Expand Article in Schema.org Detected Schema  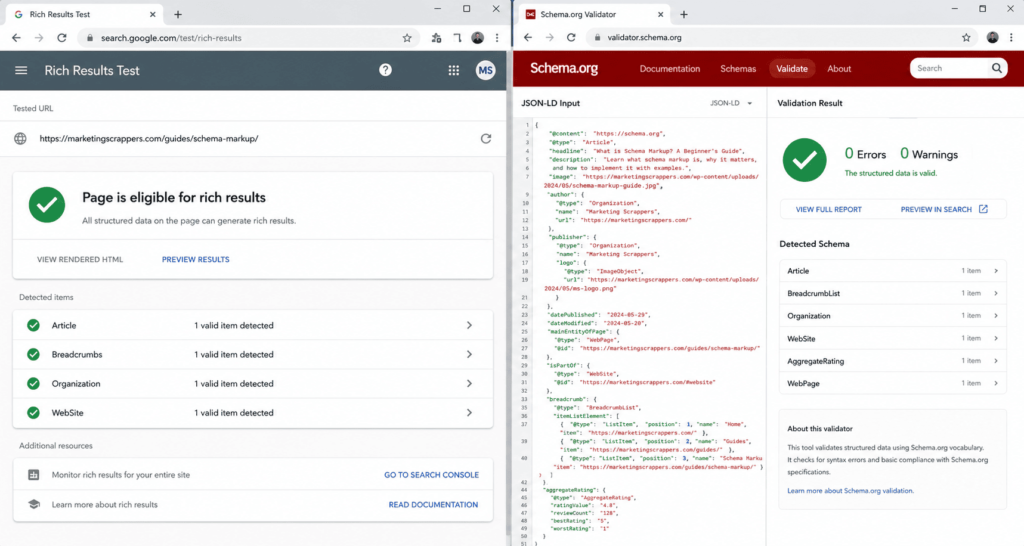click(x=893, y=270)
